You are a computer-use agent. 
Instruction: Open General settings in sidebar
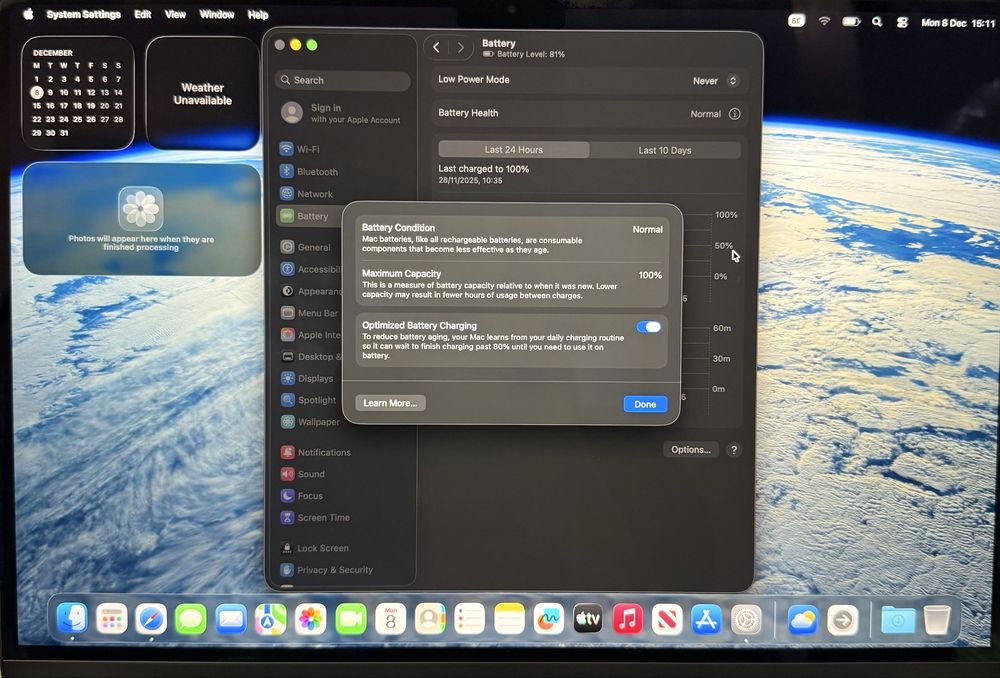(306, 247)
